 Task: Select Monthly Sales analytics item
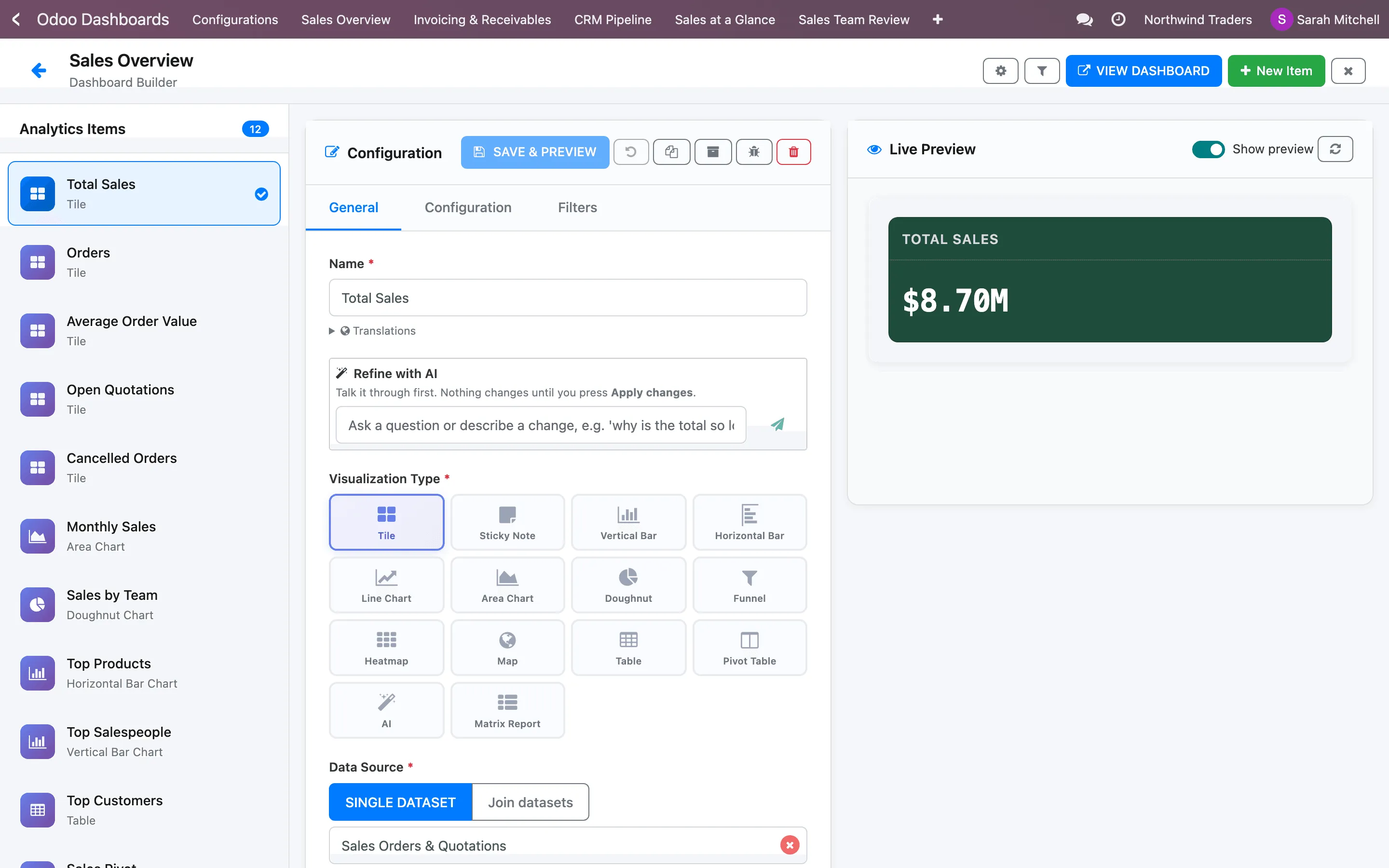coord(144,536)
